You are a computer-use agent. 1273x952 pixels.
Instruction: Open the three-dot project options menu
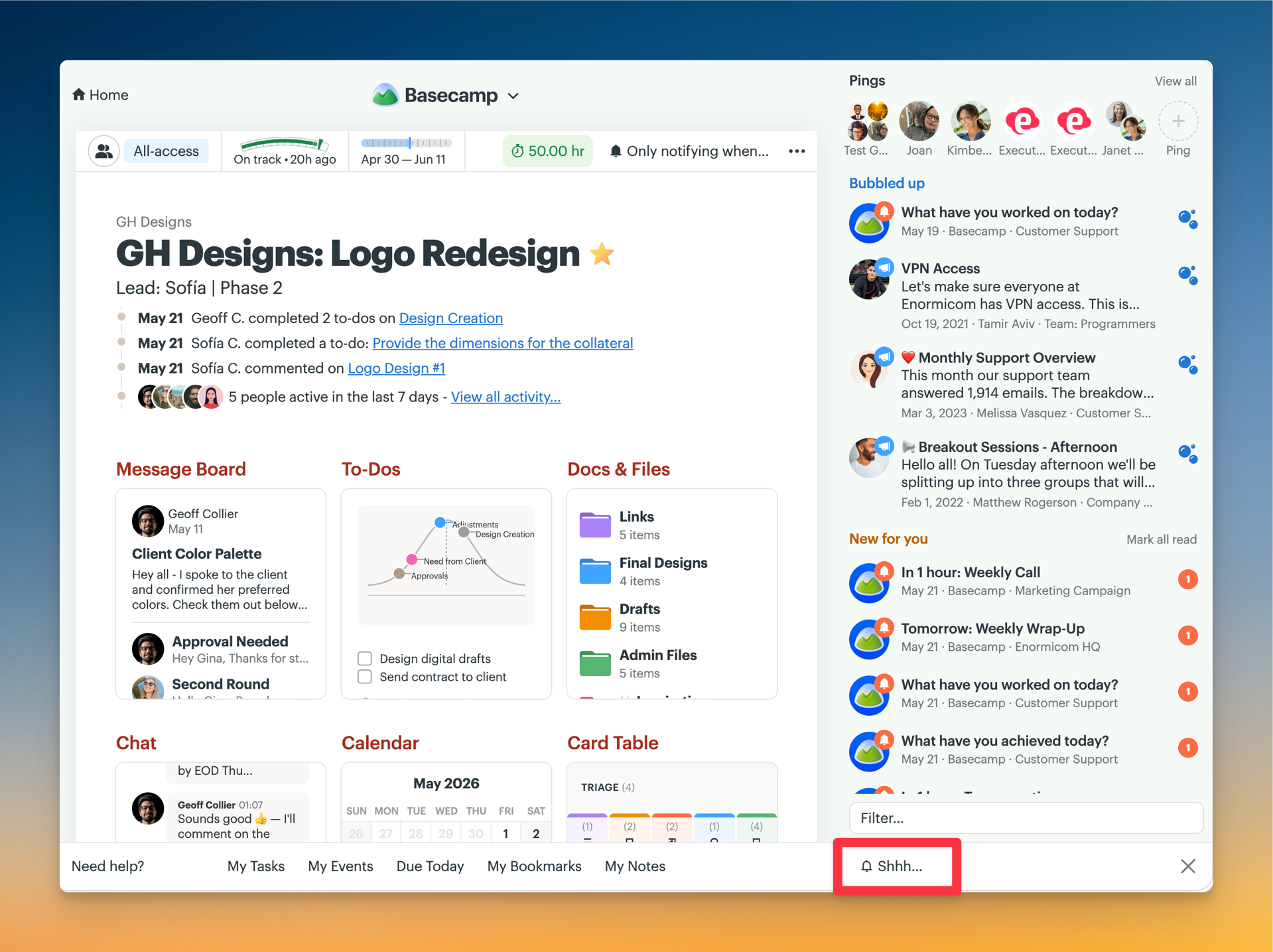(x=797, y=151)
